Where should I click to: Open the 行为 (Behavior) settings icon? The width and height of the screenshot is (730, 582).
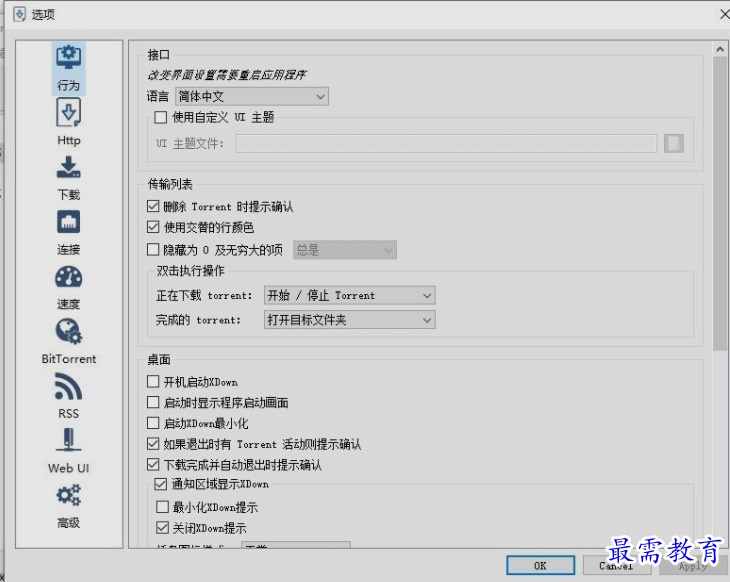tap(68, 58)
